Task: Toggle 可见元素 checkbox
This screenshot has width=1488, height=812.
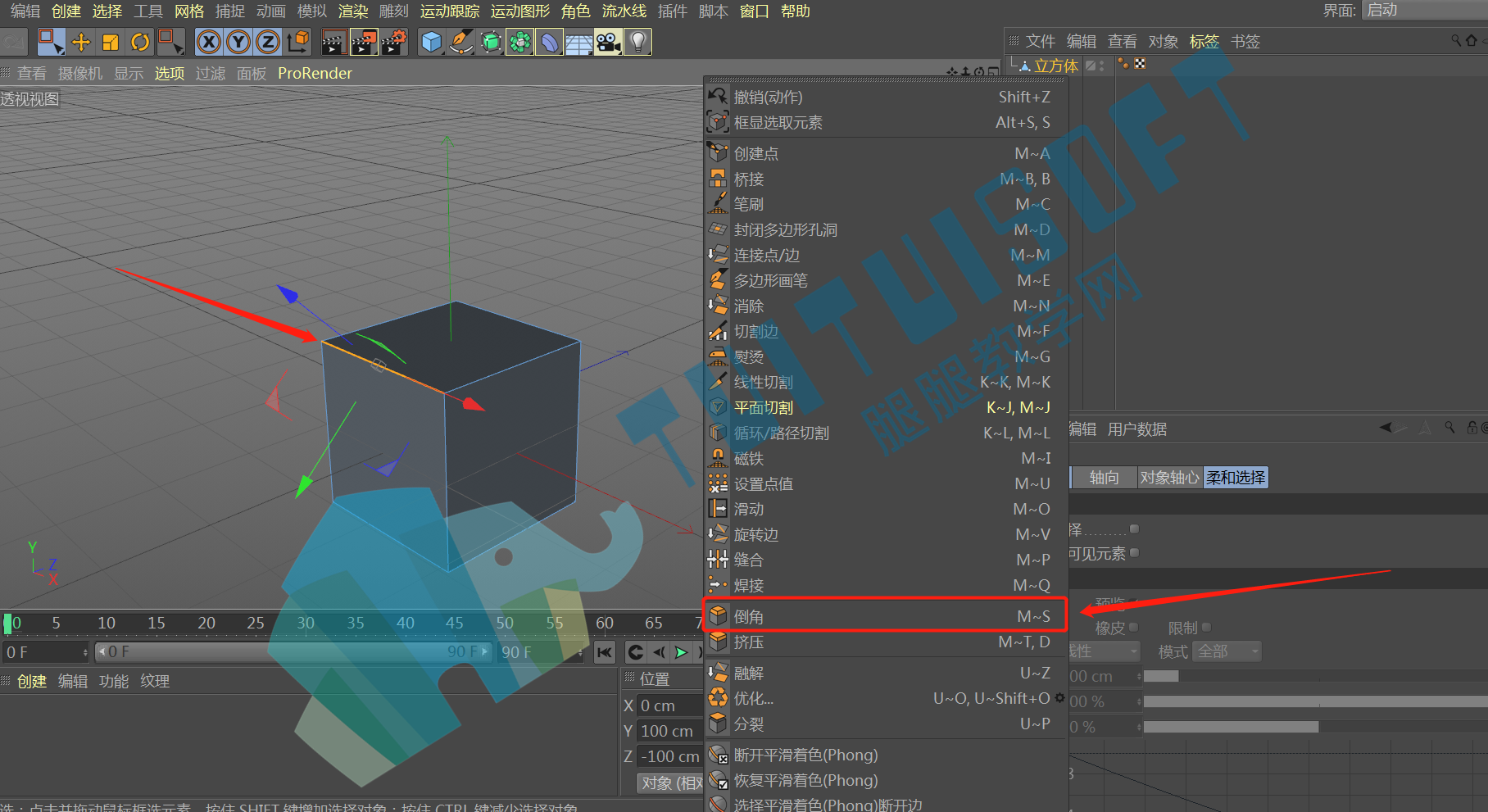Action: (x=1135, y=553)
